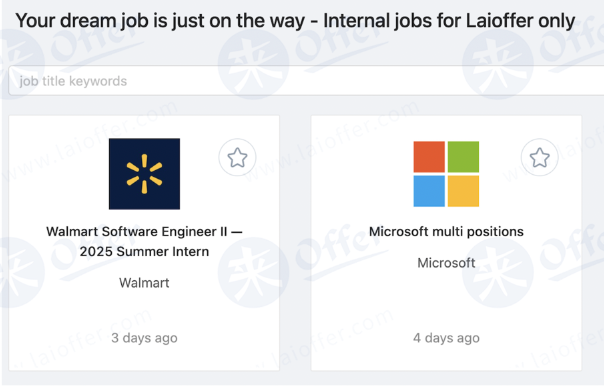Click the 4 days ago timestamp
The width and height of the screenshot is (604, 386).
pyautogui.click(x=446, y=338)
